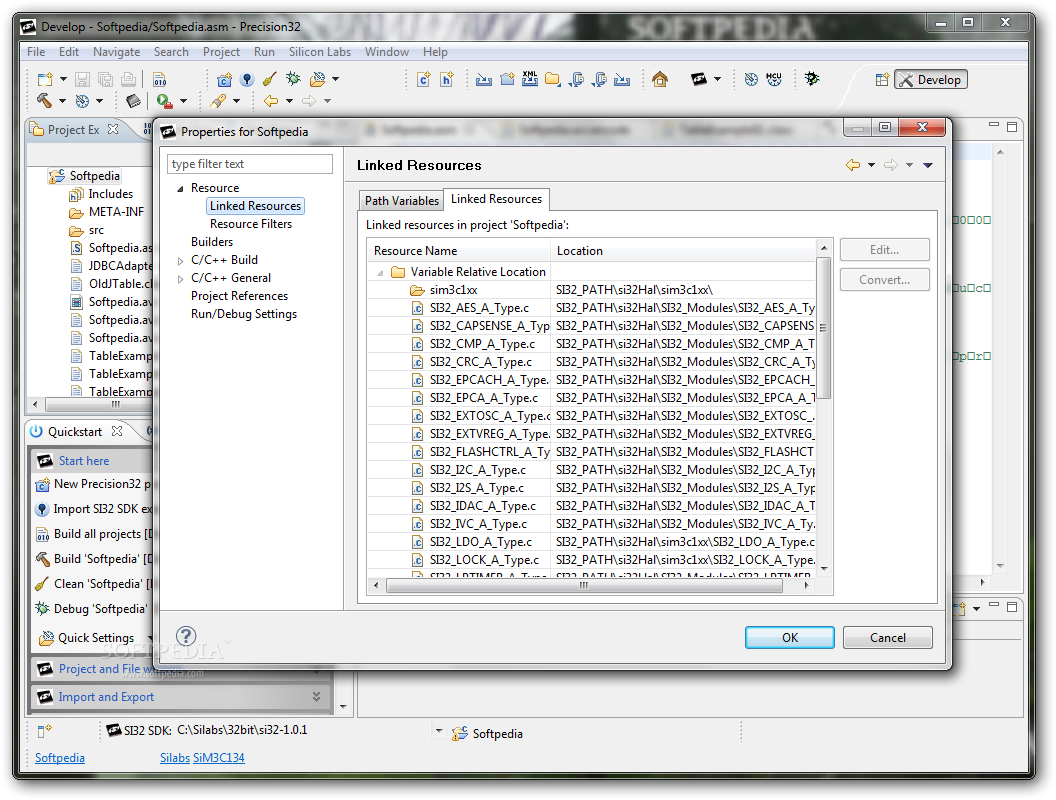
Task: Click the XML import toolbar icon
Action: point(530,79)
